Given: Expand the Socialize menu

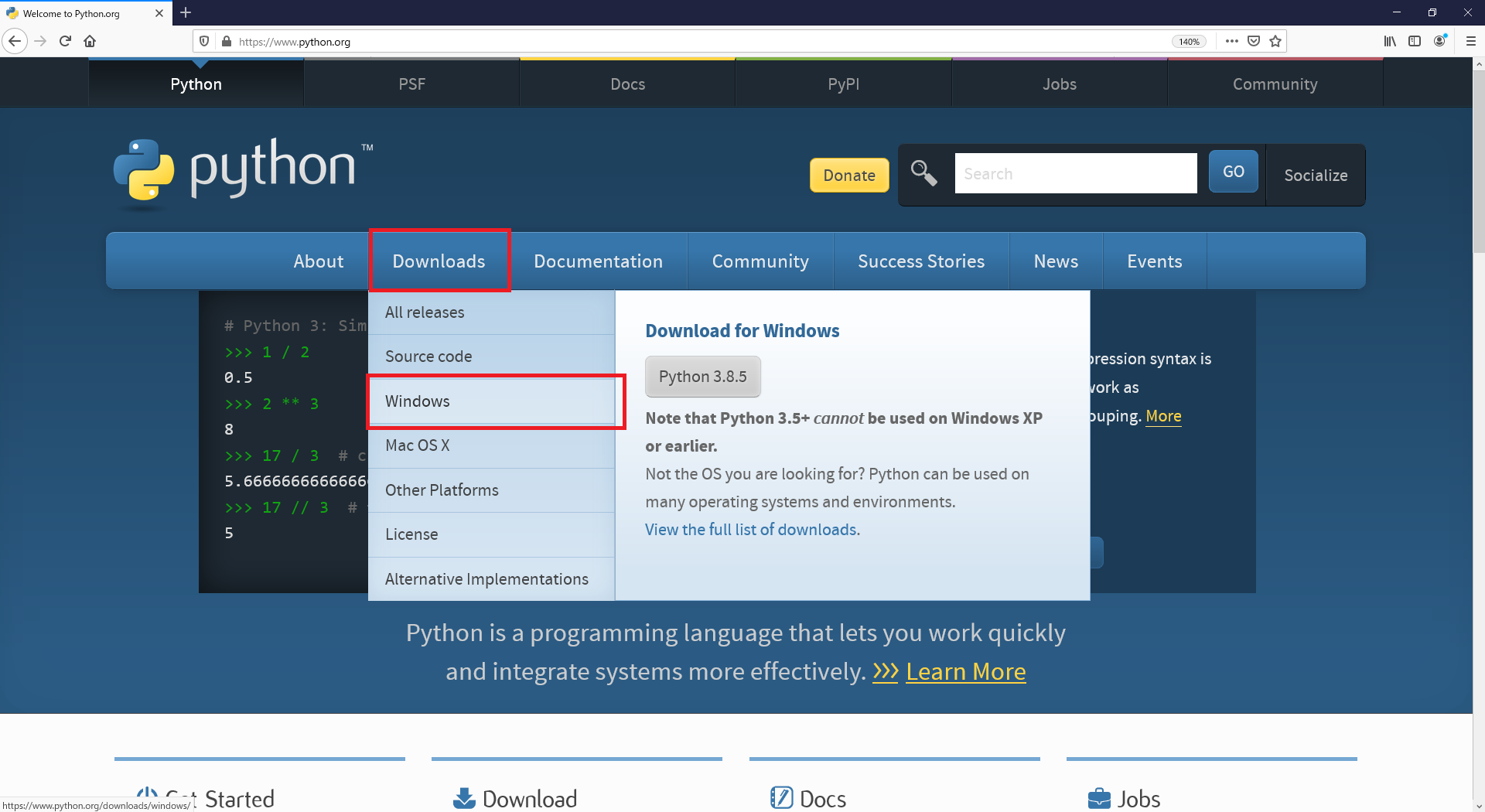Looking at the screenshot, I should (1316, 176).
